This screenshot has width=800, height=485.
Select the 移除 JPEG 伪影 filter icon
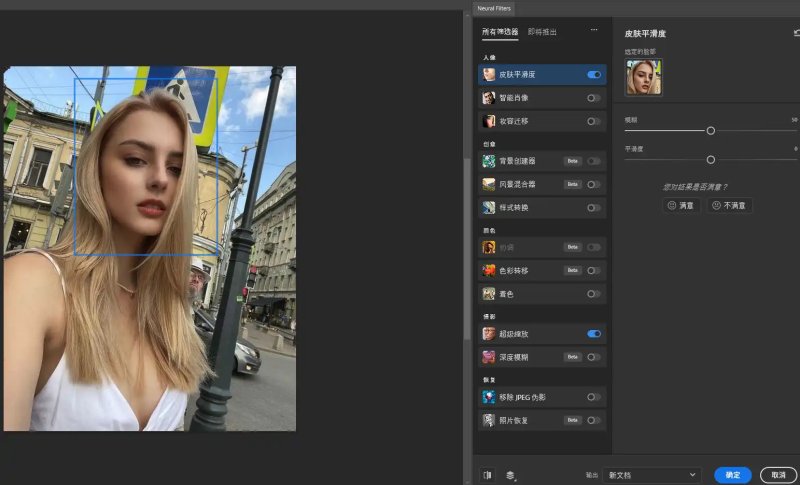click(x=489, y=397)
